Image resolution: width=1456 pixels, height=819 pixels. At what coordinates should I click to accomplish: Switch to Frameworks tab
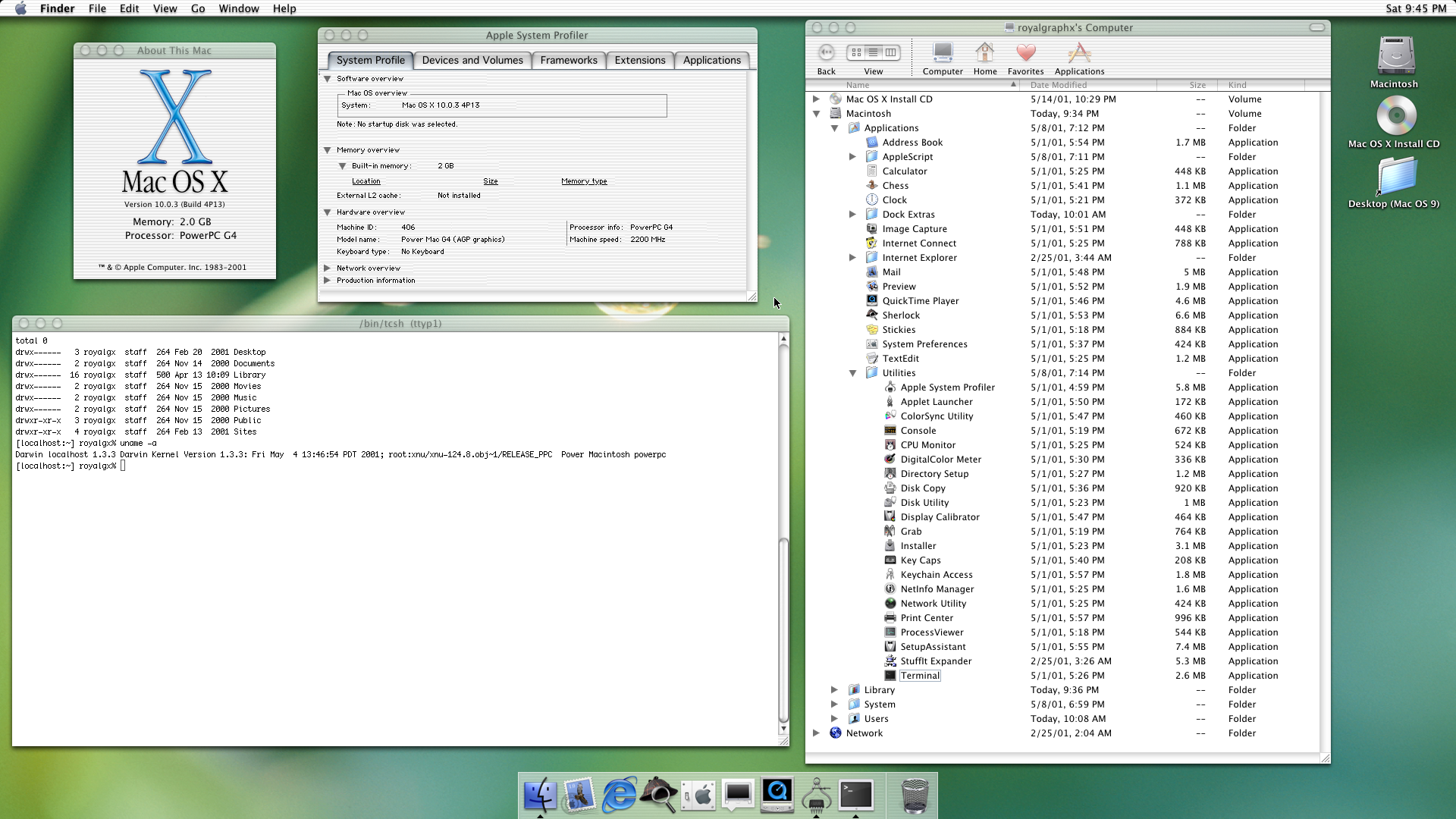569,60
